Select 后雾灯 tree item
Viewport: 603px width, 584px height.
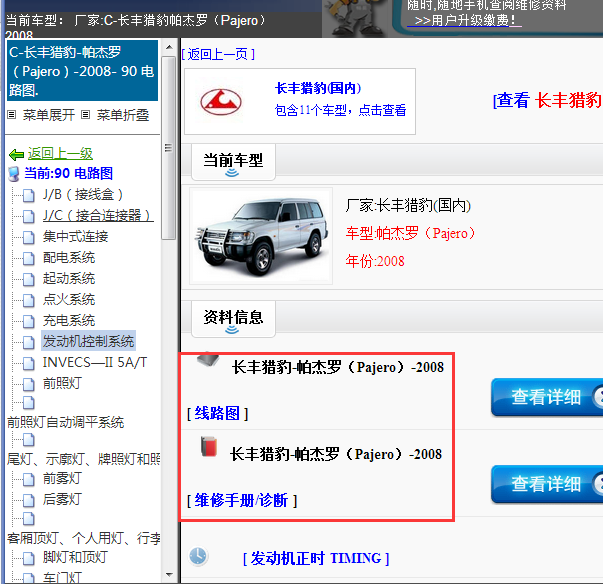62,499
